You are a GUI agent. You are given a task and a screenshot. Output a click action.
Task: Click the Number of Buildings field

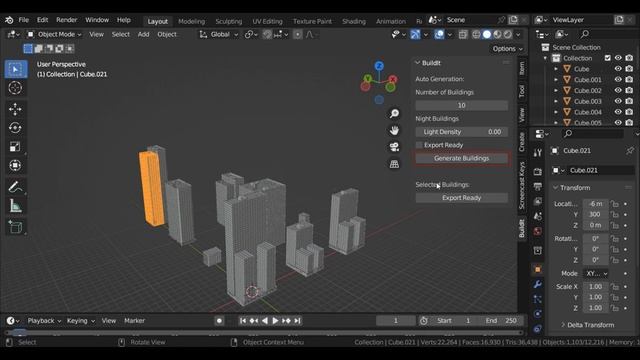tap(462, 105)
